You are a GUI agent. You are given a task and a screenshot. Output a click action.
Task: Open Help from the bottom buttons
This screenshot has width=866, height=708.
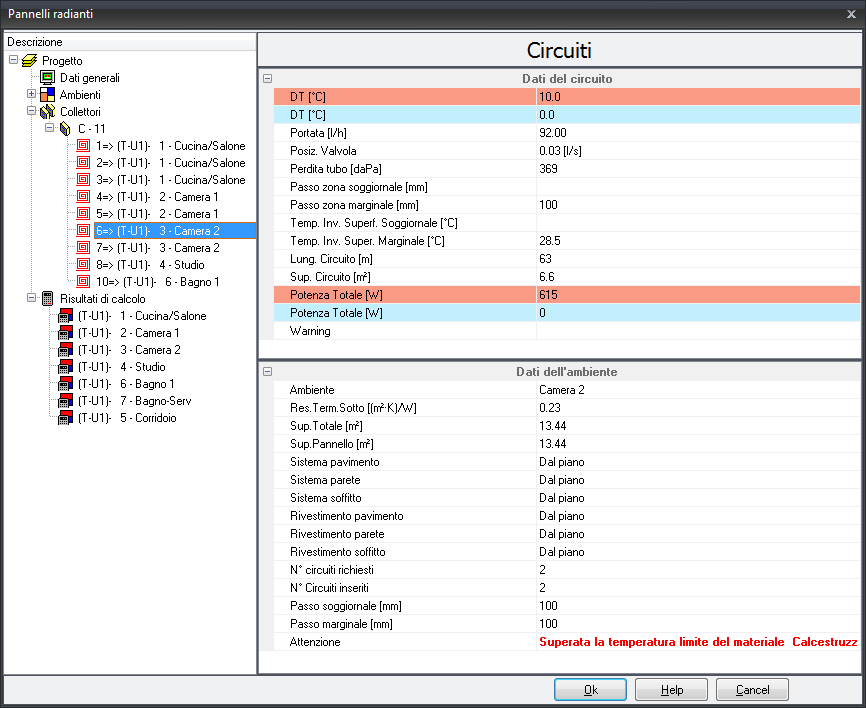coord(671,690)
